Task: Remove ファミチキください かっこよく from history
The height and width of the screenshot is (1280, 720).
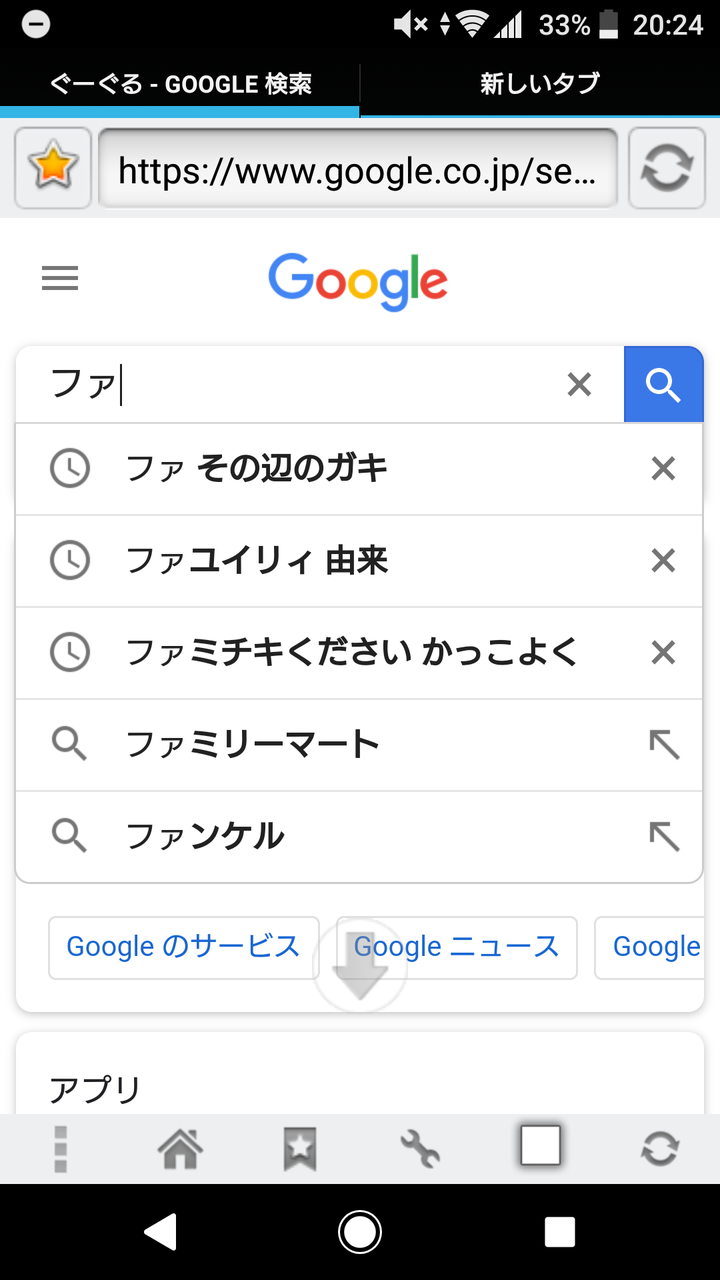Action: (663, 652)
